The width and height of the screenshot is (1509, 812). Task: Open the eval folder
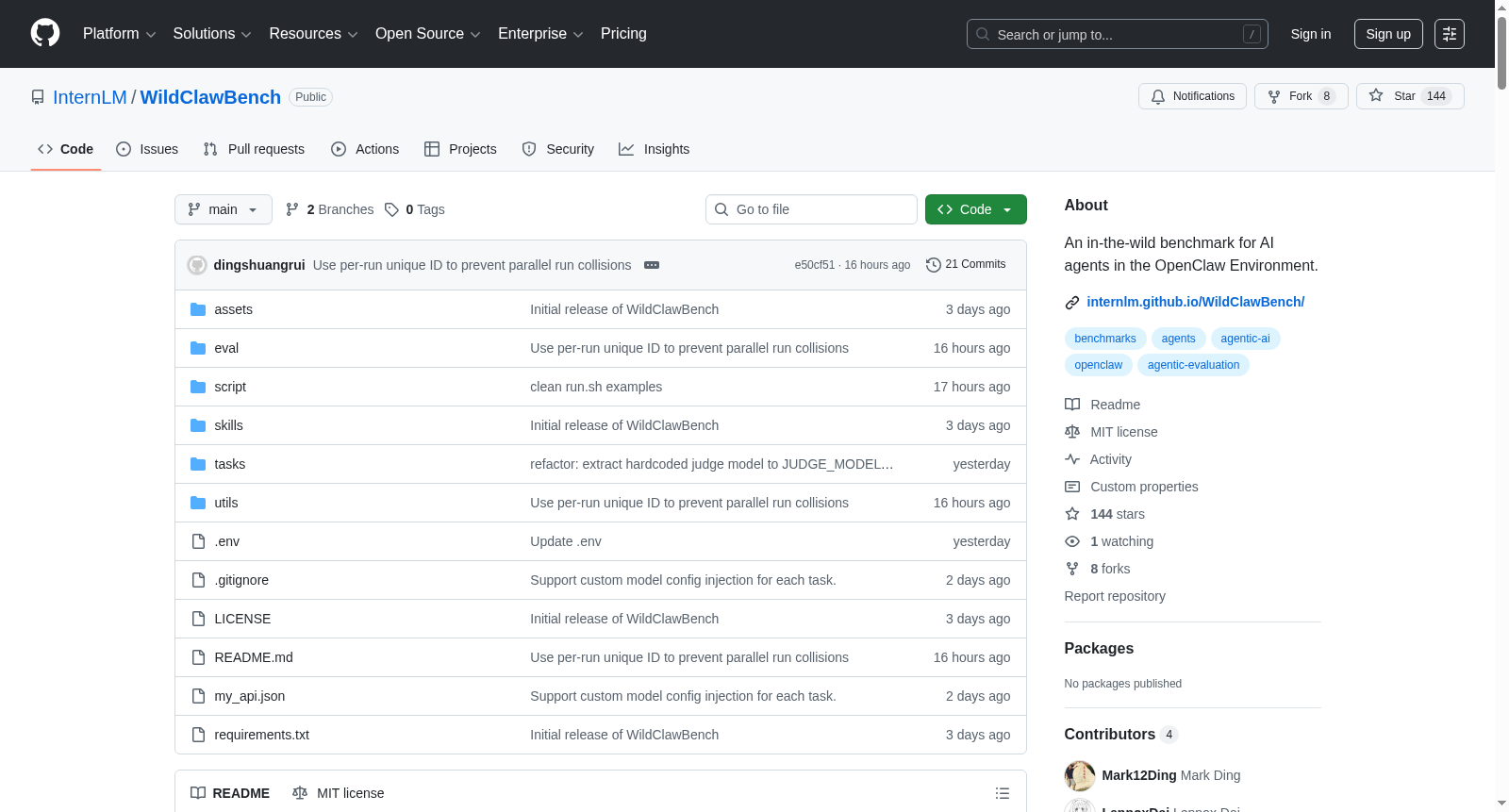[x=226, y=348]
